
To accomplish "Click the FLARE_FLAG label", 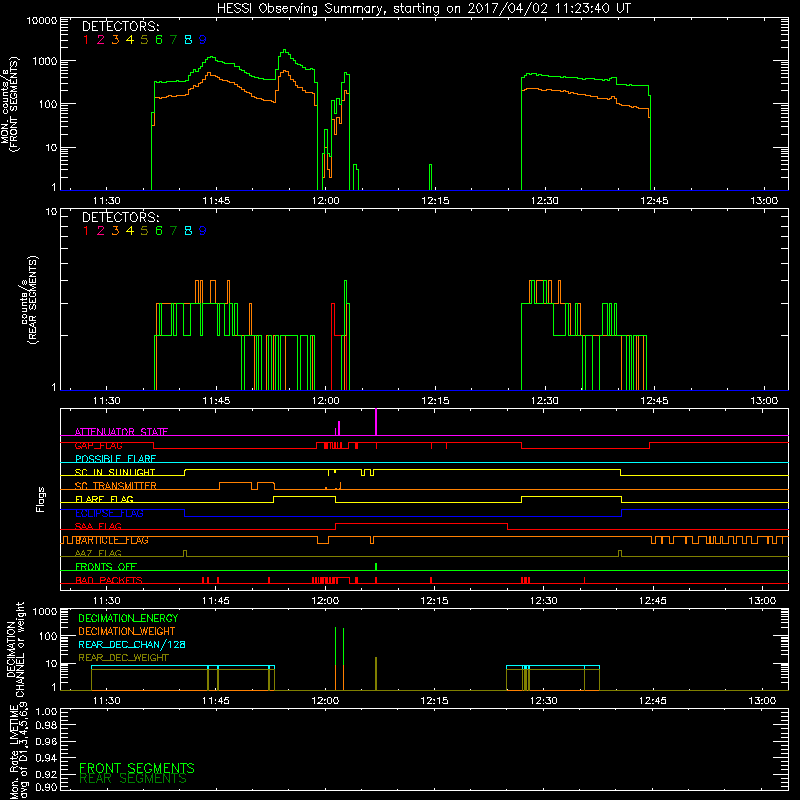I will [x=104, y=499].
